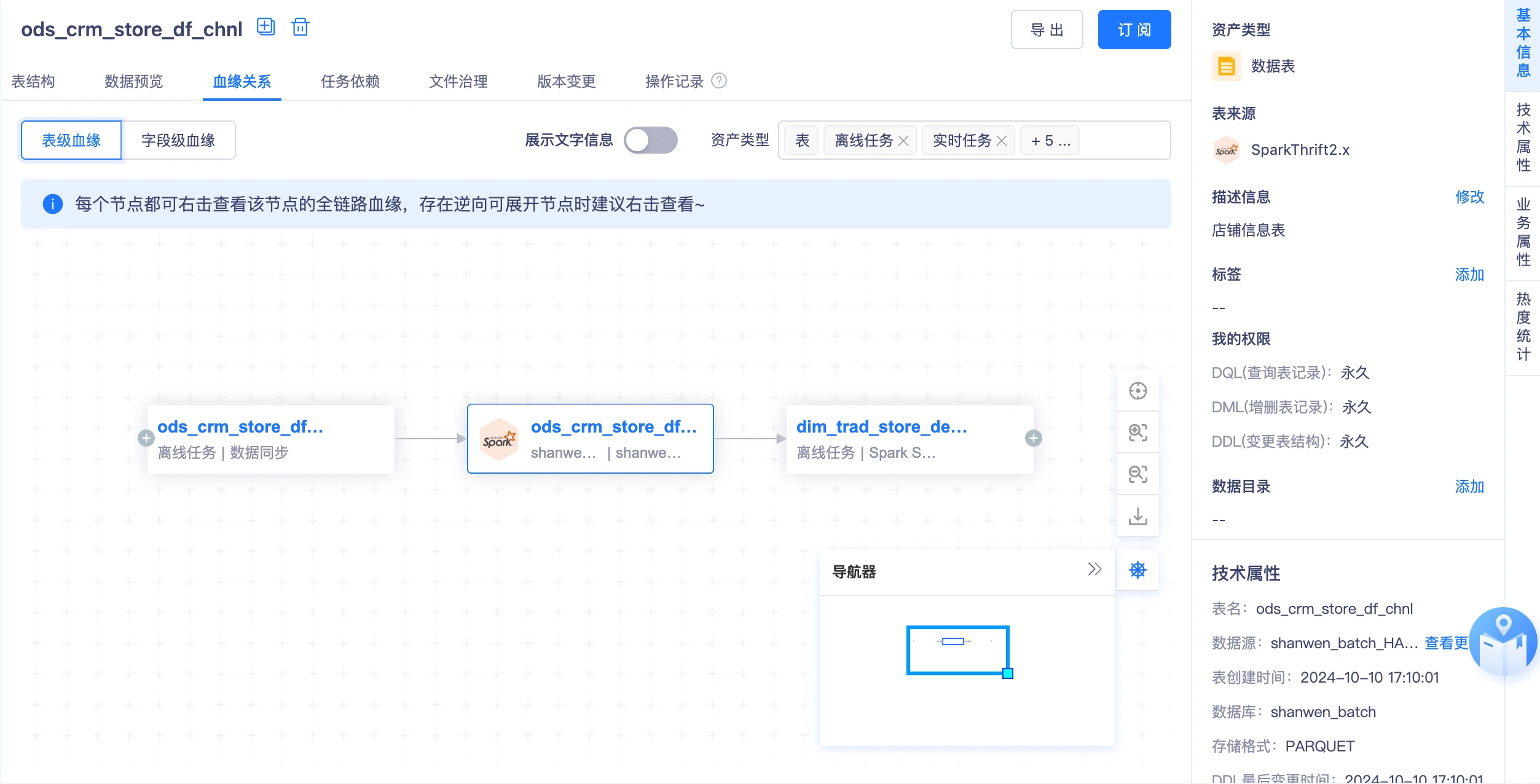Screen dimensions: 1540x784
Task: Select the left ods_crm_store_df offline task node
Action: pos(271,439)
